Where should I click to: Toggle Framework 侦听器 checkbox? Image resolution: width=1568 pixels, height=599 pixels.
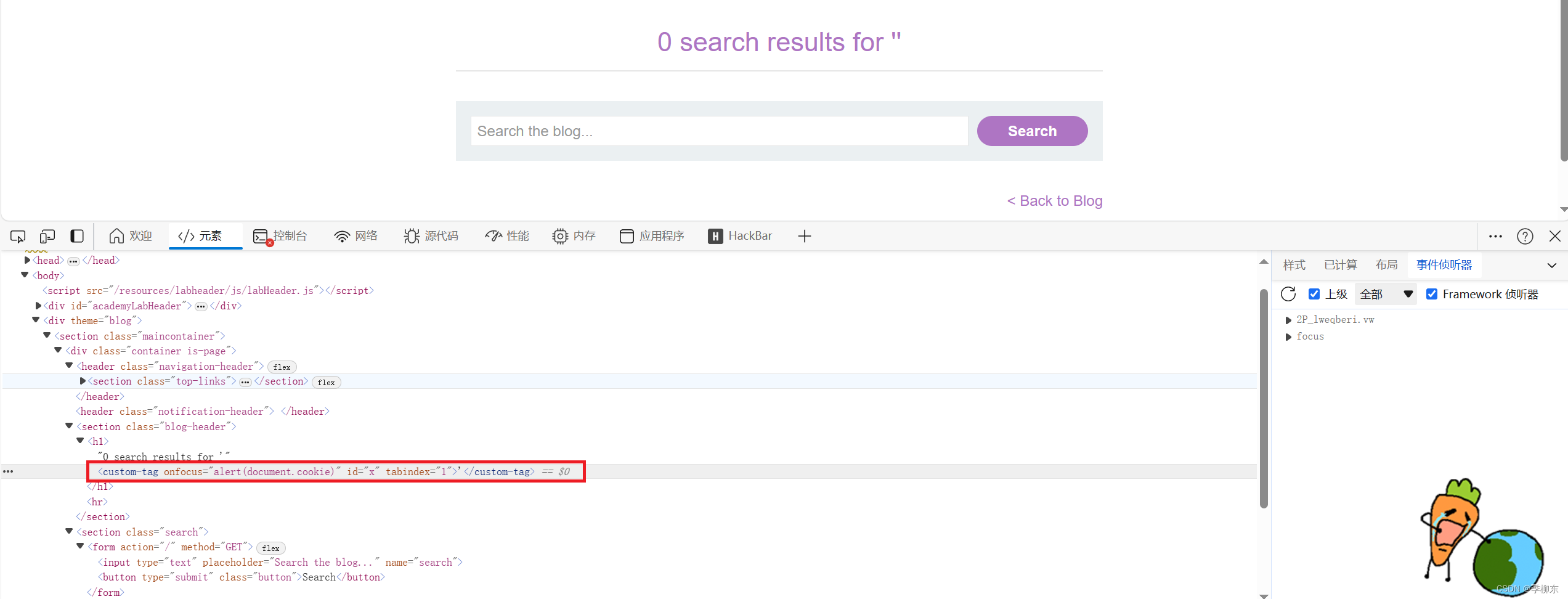point(1432,294)
